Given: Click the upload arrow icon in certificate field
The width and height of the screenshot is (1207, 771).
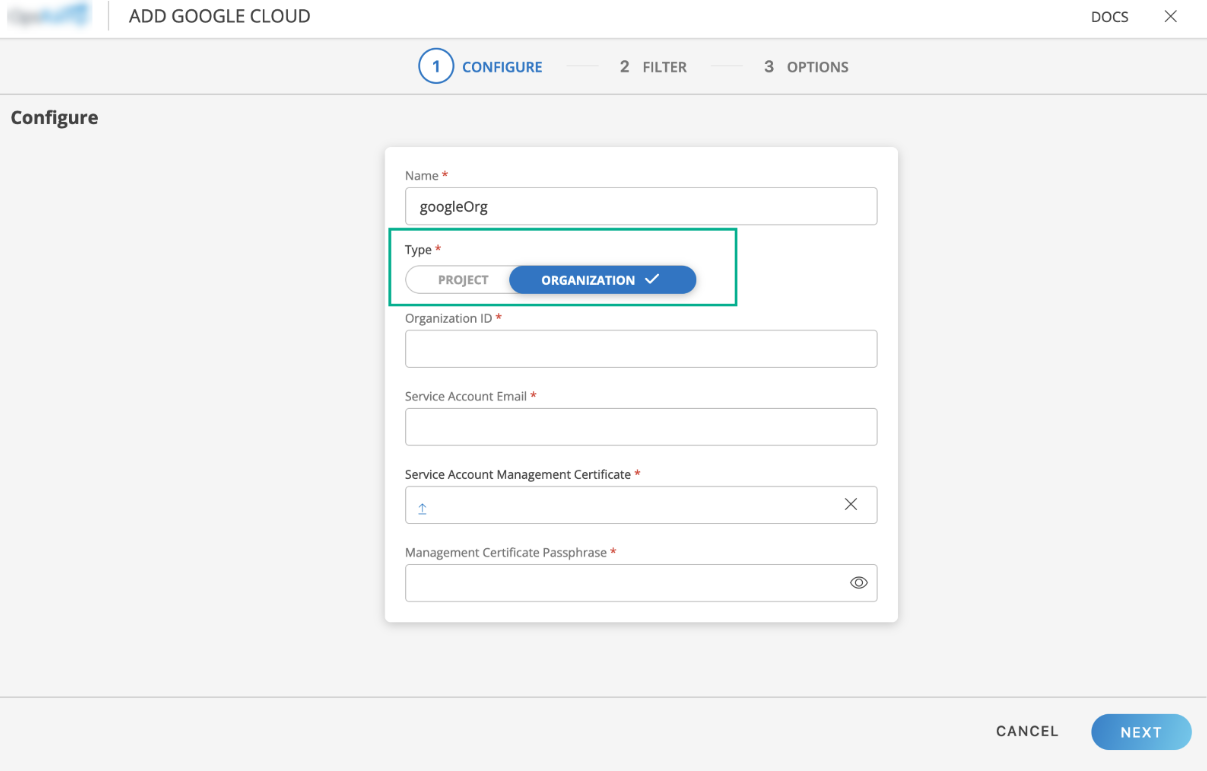Looking at the screenshot, I should point(422,508).
